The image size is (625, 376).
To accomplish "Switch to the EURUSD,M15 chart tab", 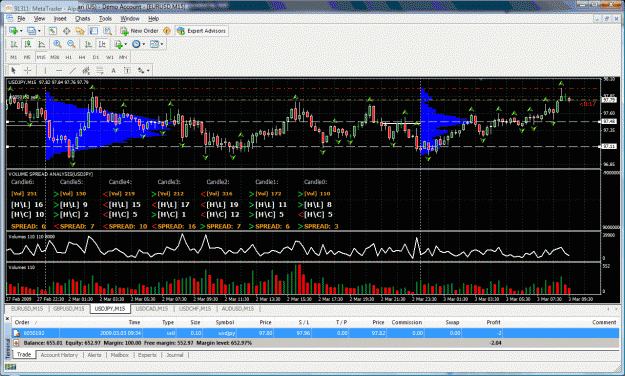I will [x=27, y=309].
